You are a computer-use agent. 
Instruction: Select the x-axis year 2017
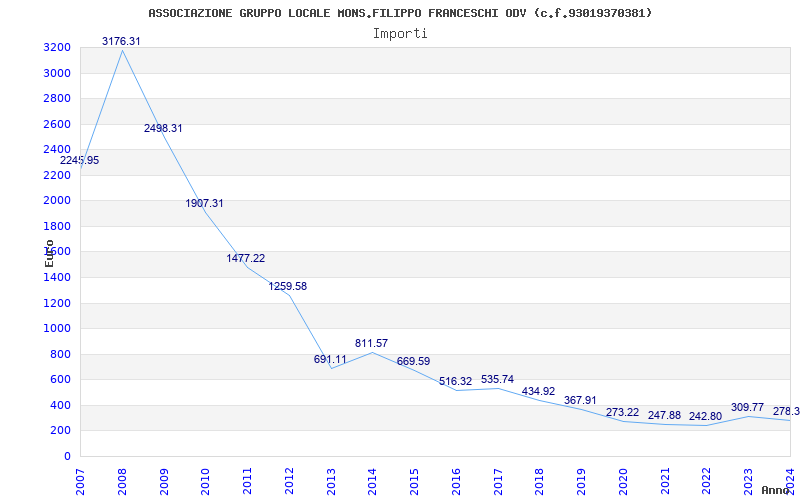tap(498, 481)
